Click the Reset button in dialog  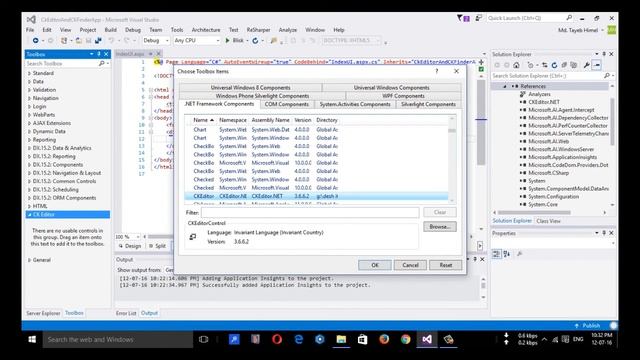pyautogui.click(x=446, y=265)
